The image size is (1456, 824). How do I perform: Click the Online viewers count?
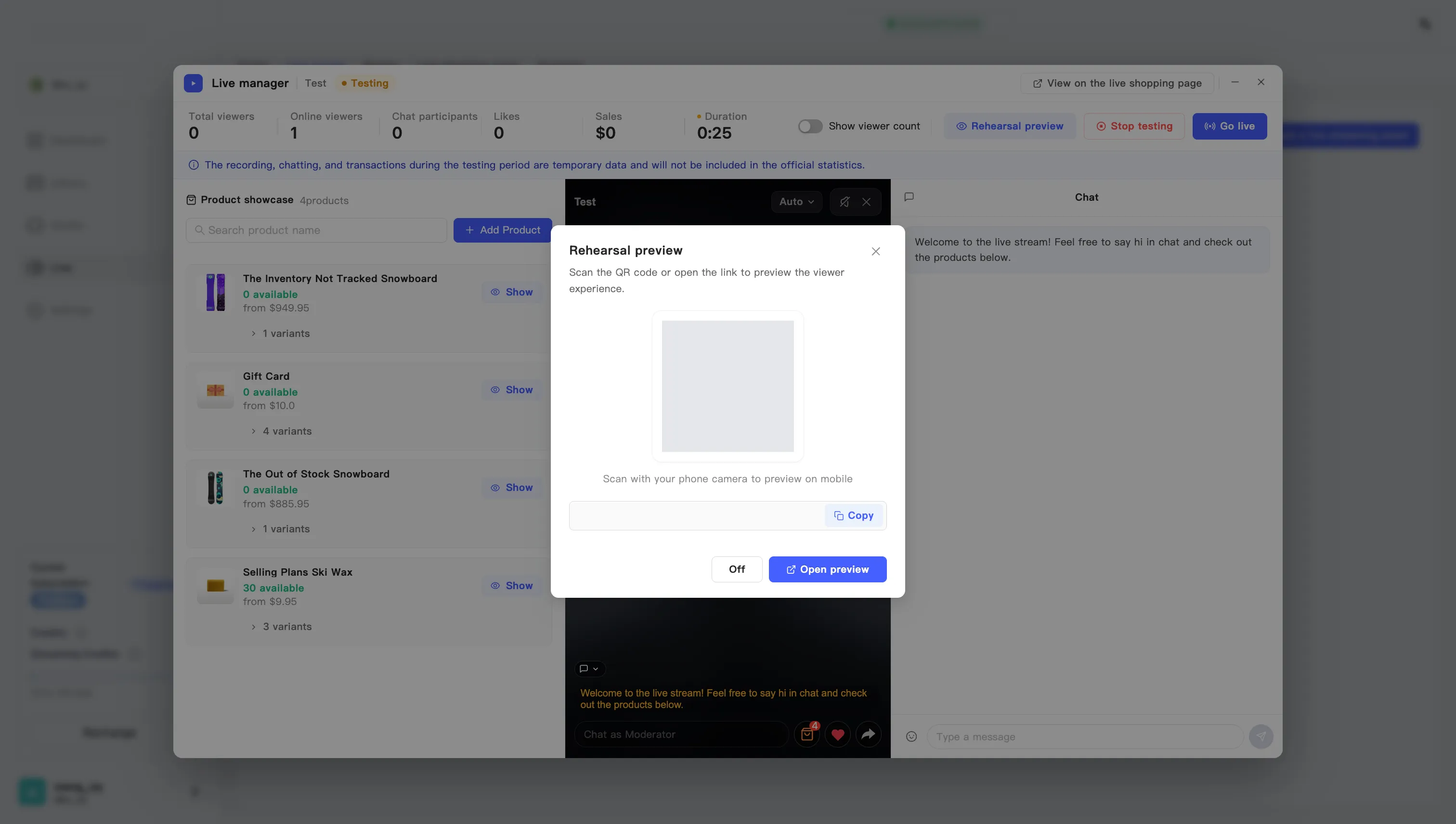pos(294,133)
